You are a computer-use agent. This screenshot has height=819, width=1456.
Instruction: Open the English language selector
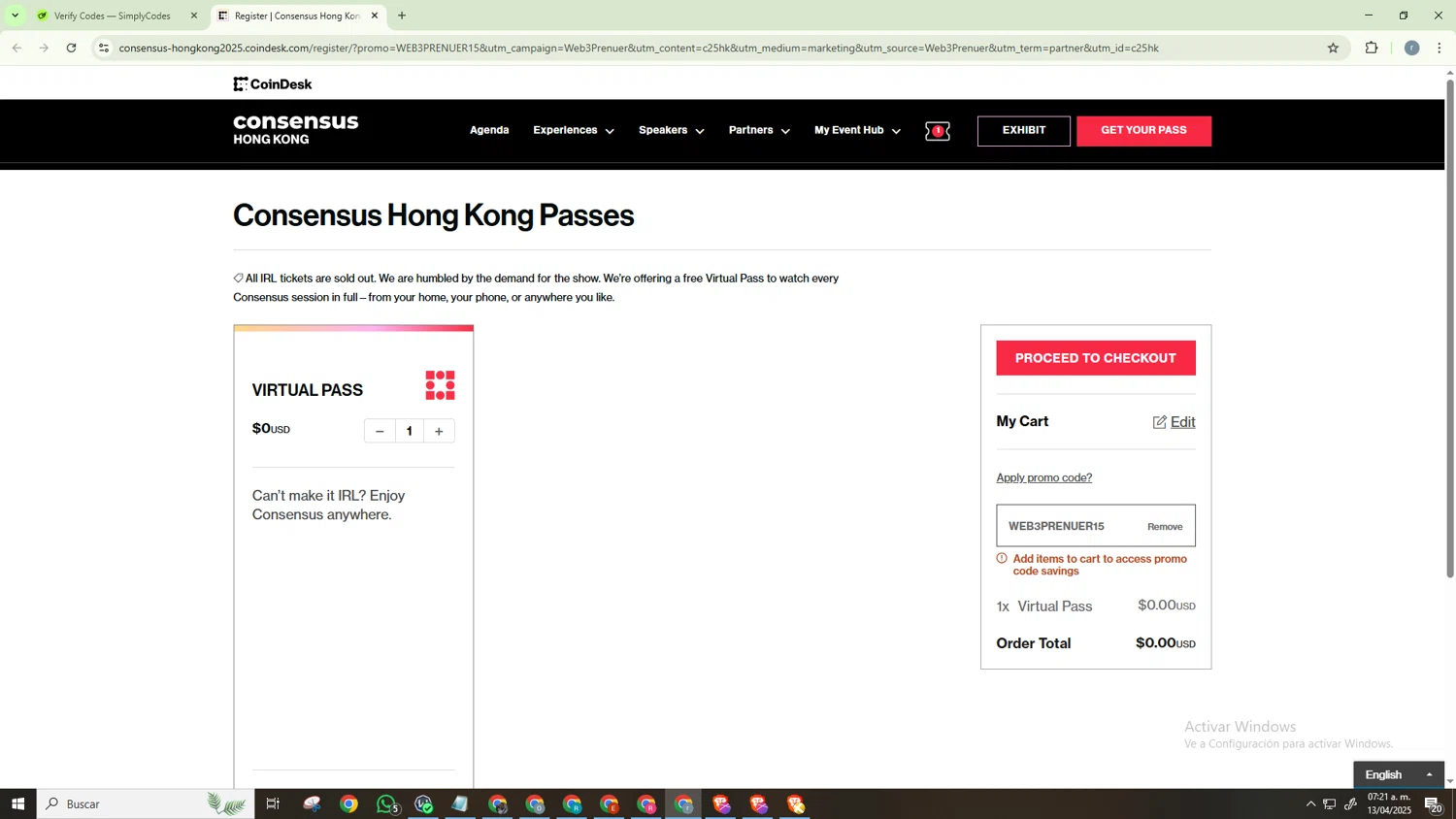1399,774
